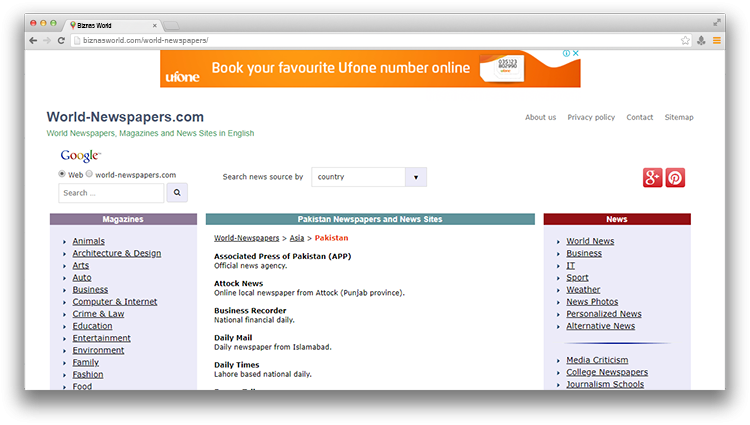This screenshot has width=750, height=425.
Task: Click the ad info icon on the banner
Action: 566,53
